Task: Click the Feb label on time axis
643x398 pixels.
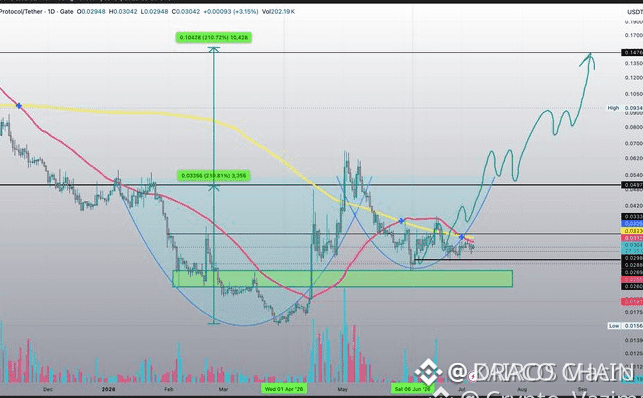Action: pyautogui.click(x=169, y=389)
